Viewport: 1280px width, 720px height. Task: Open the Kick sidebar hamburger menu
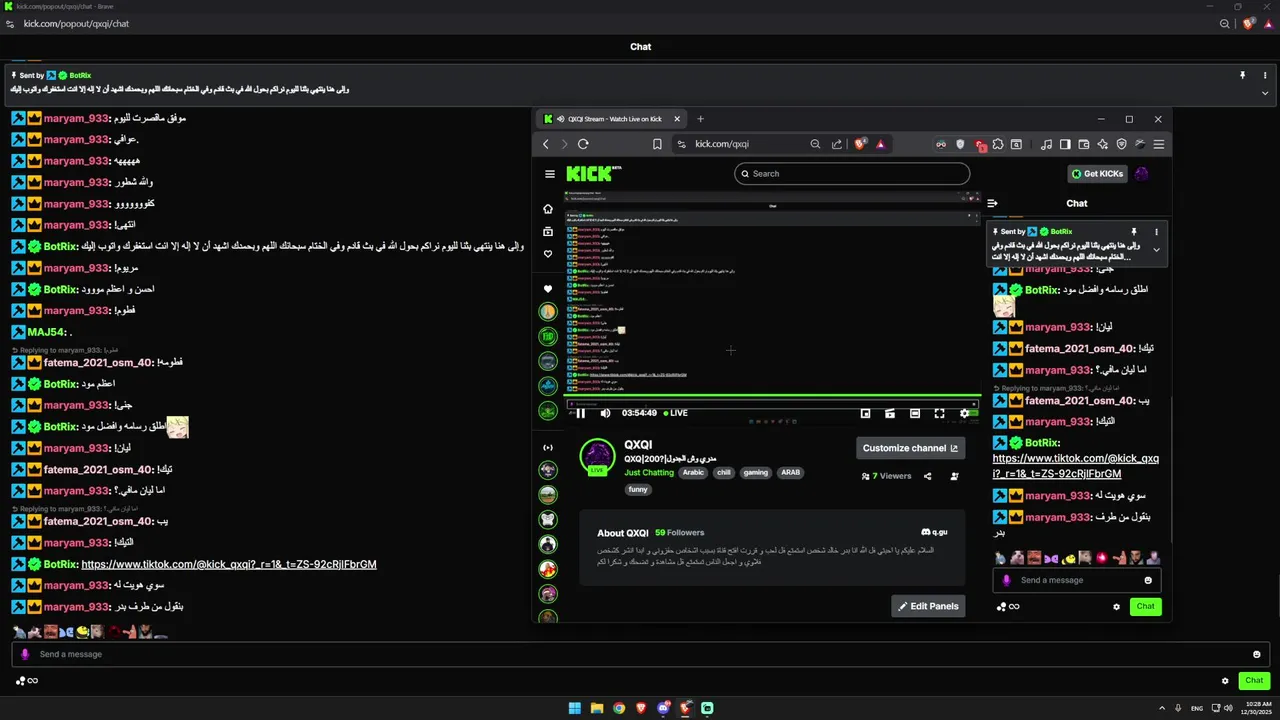[x=549, y=174]
